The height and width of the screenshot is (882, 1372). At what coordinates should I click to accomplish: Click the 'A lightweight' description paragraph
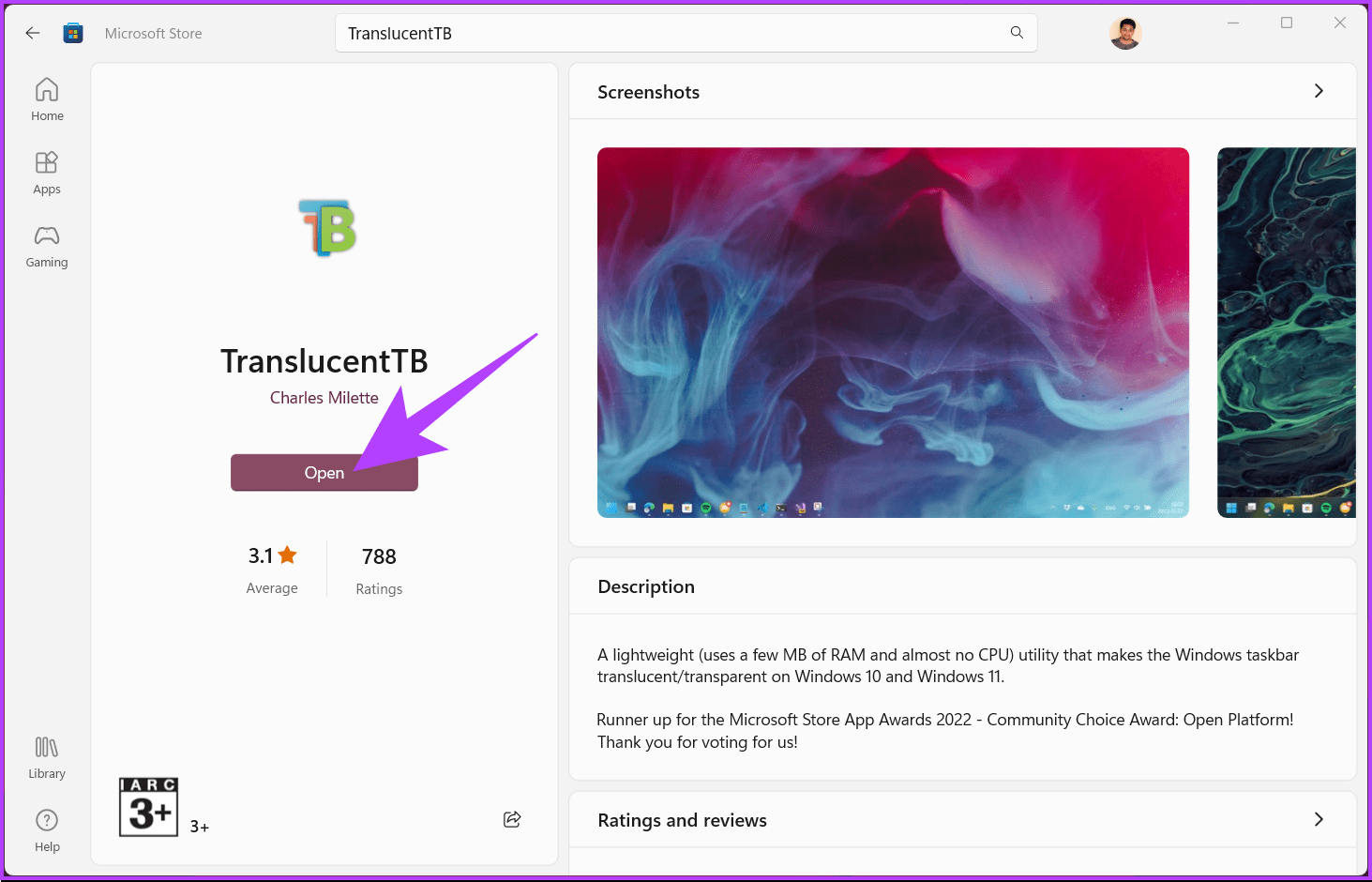948,665
